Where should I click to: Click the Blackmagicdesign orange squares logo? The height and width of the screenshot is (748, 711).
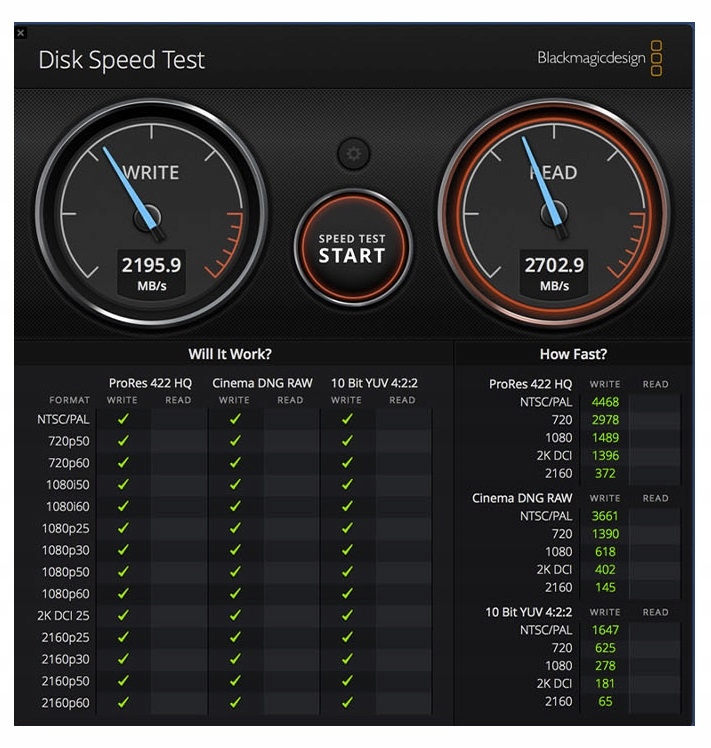[656, 58]
